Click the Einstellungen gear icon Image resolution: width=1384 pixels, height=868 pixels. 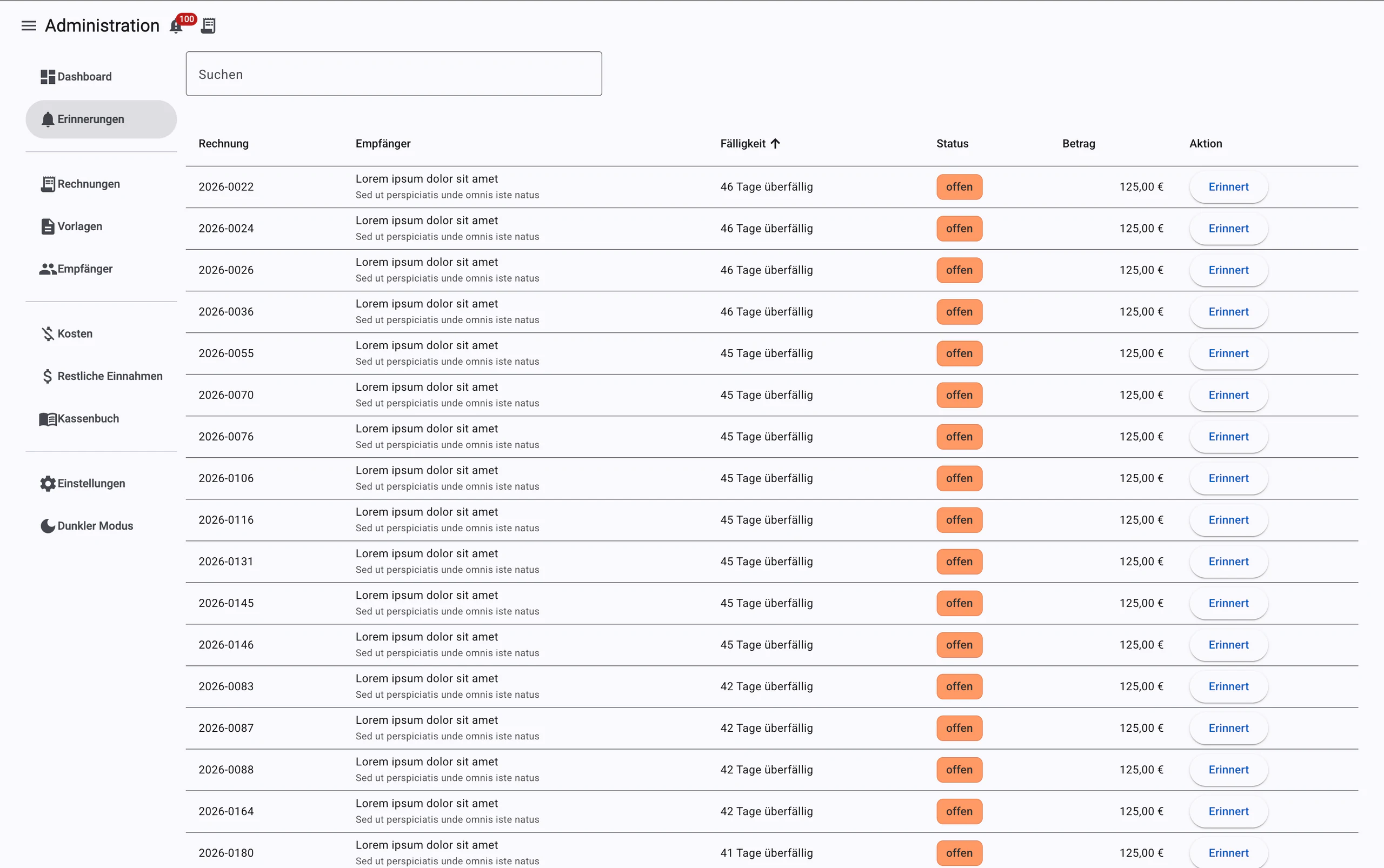click(x=48, y=484)
